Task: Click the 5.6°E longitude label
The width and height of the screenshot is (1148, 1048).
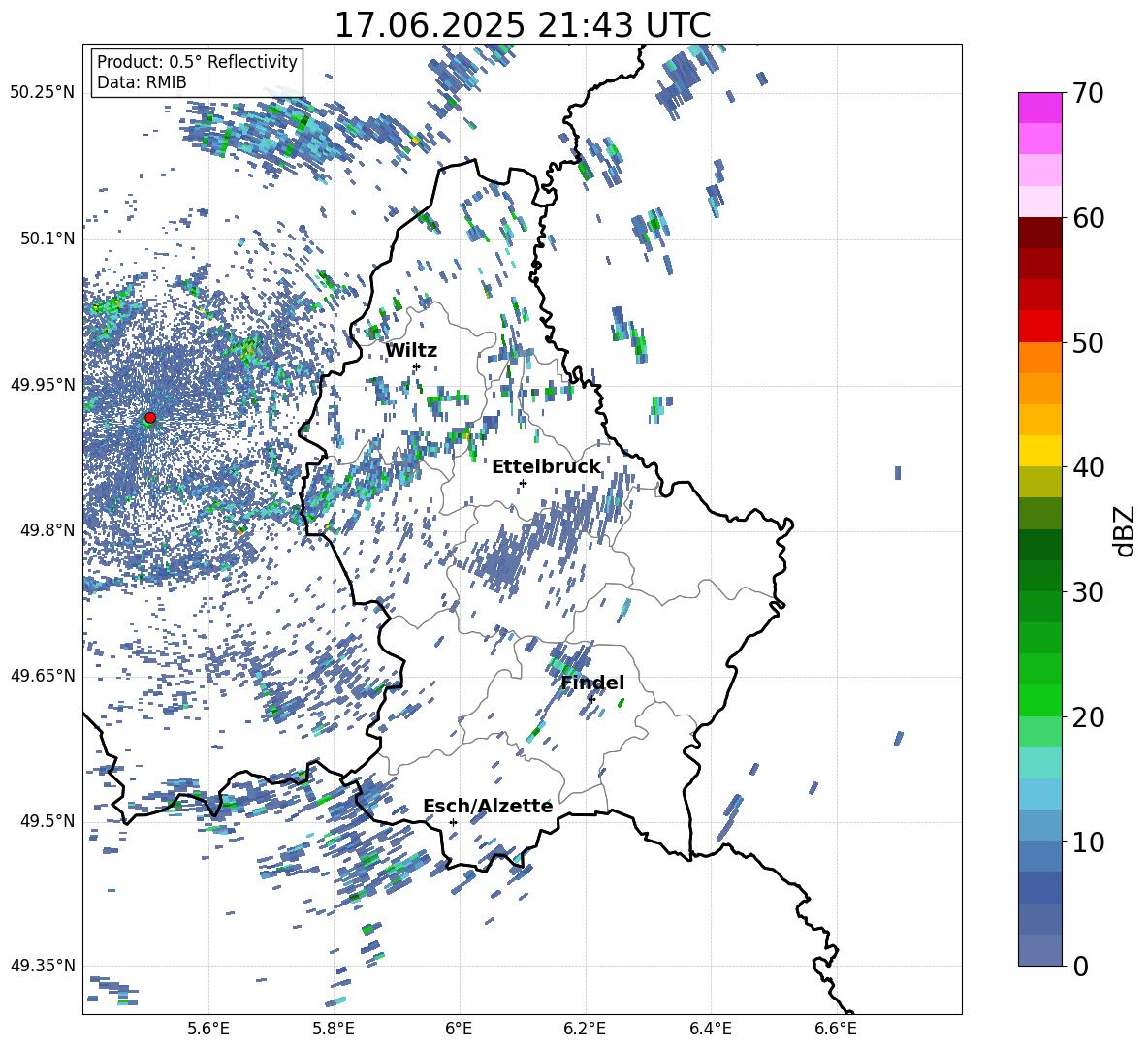Action: (x=208, y=1029)
